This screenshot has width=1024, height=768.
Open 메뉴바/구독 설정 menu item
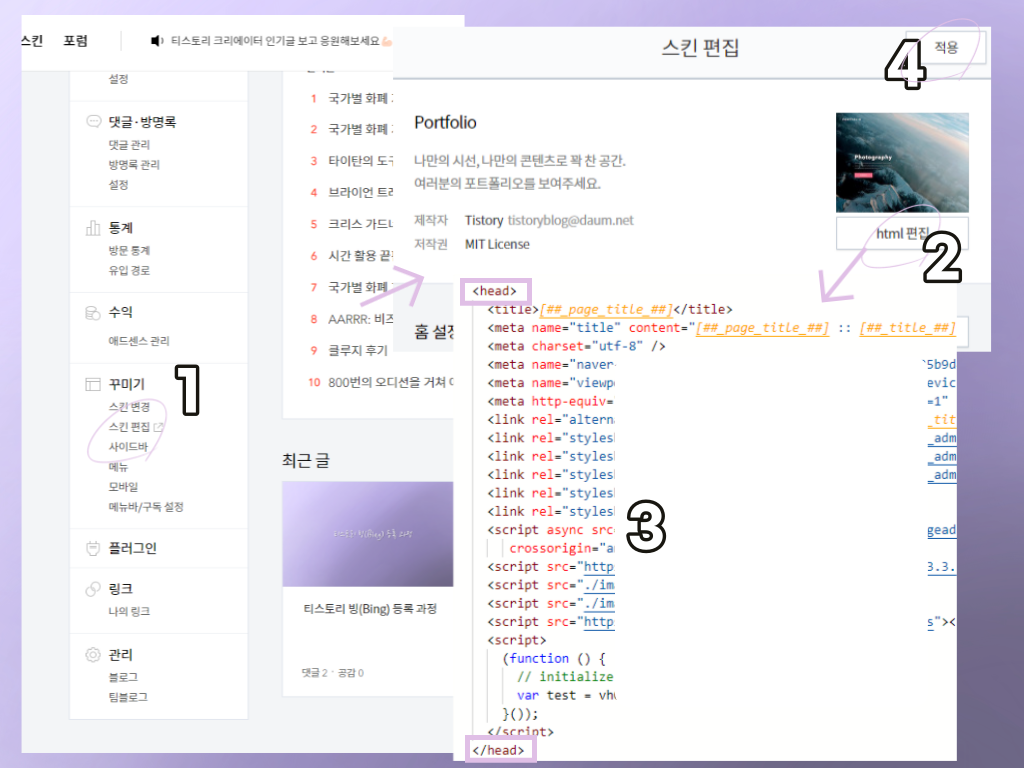(146, 507)
